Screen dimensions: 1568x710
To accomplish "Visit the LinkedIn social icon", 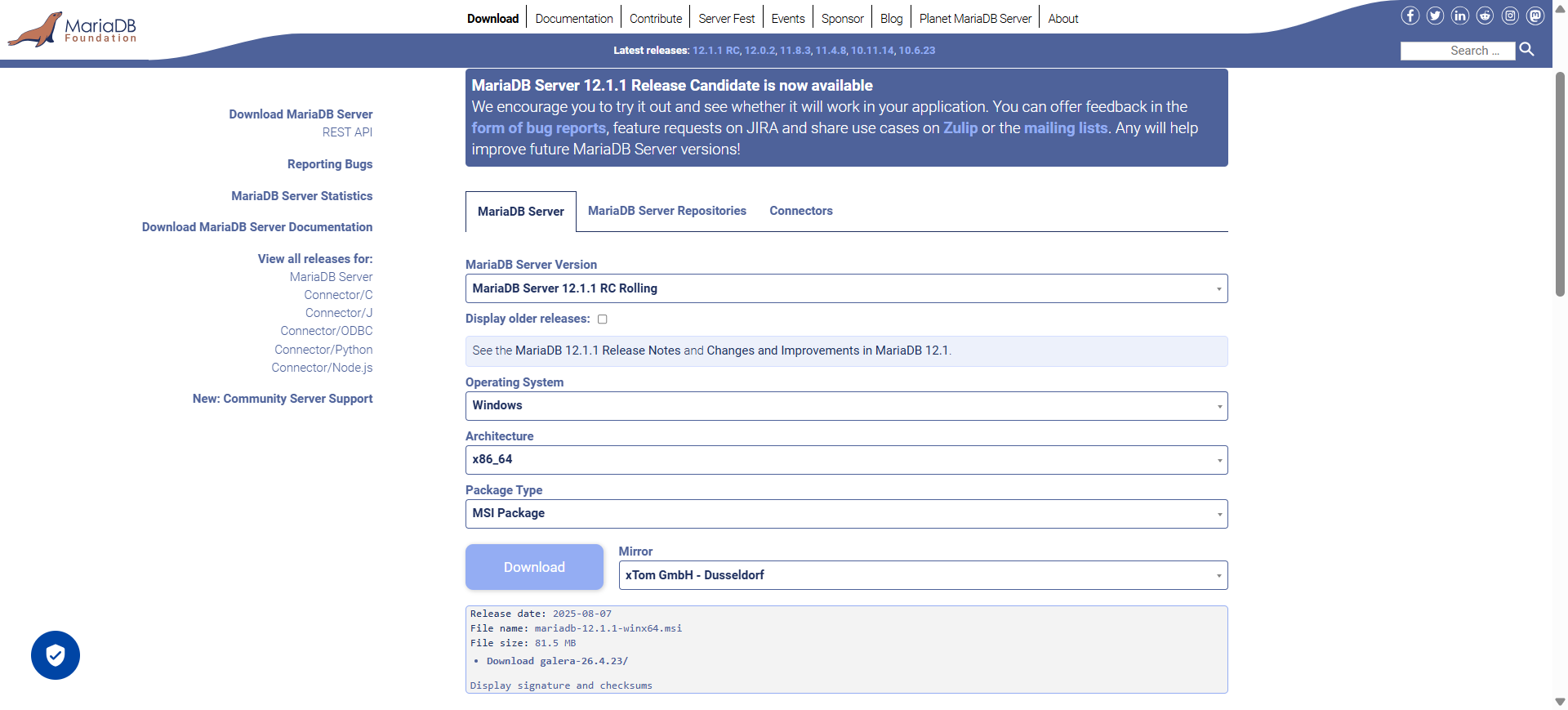I will coord(1460,16).
